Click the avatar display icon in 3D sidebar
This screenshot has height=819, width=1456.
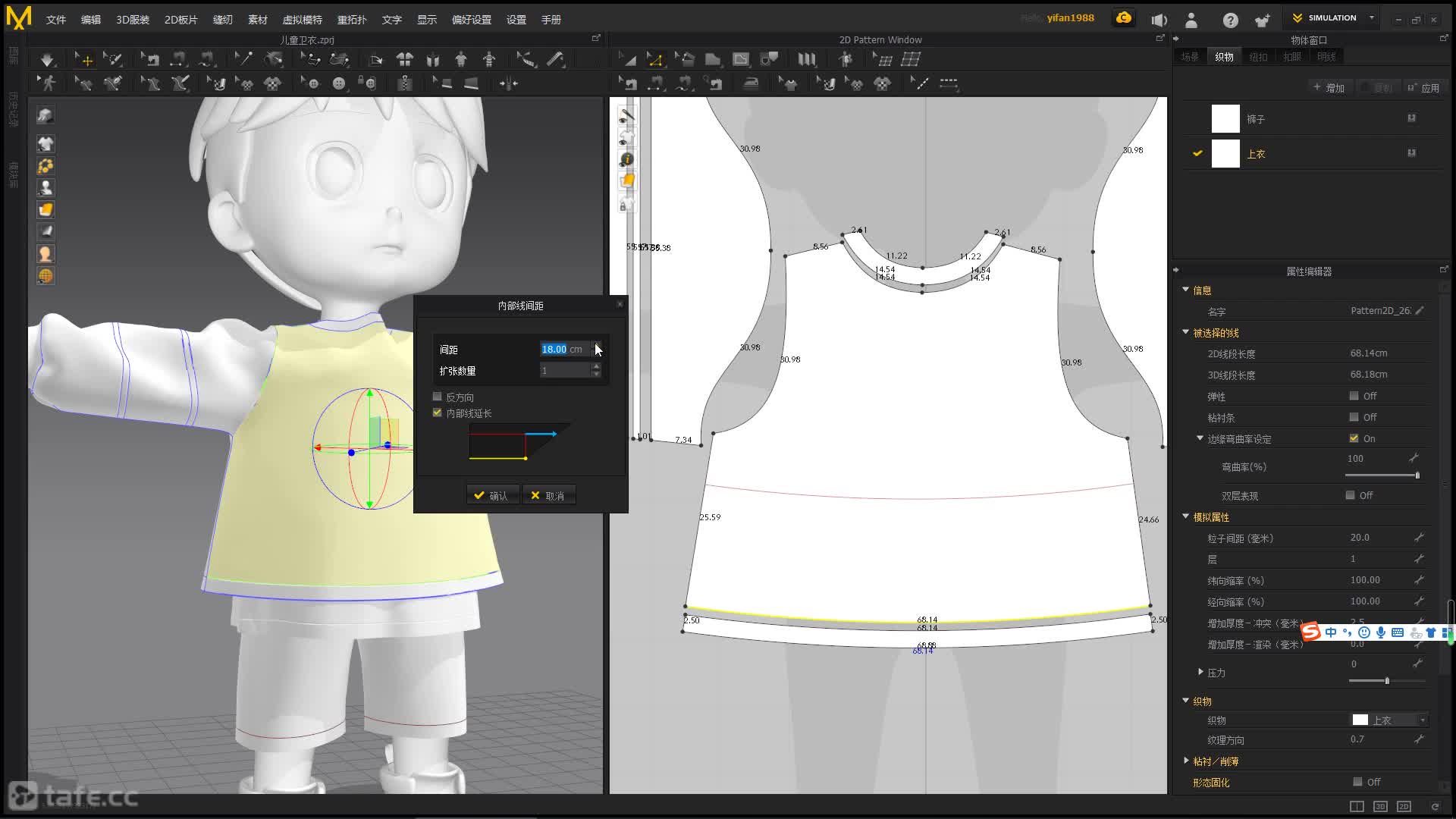[x=45, y=187]
